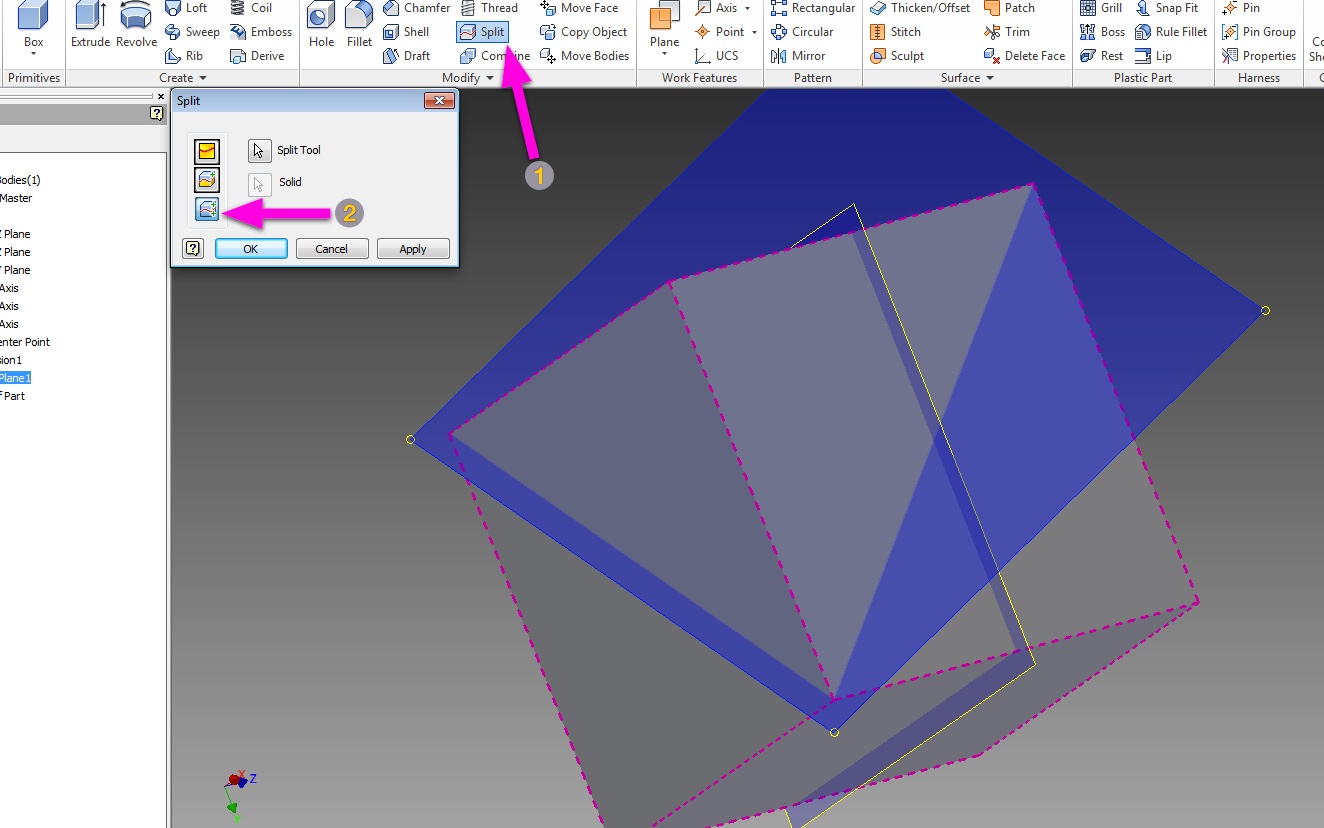Image resolution: width=1324 pixels, height=828 pixels.
Task: Start the Revolve feature
Action: click(136, 26)
